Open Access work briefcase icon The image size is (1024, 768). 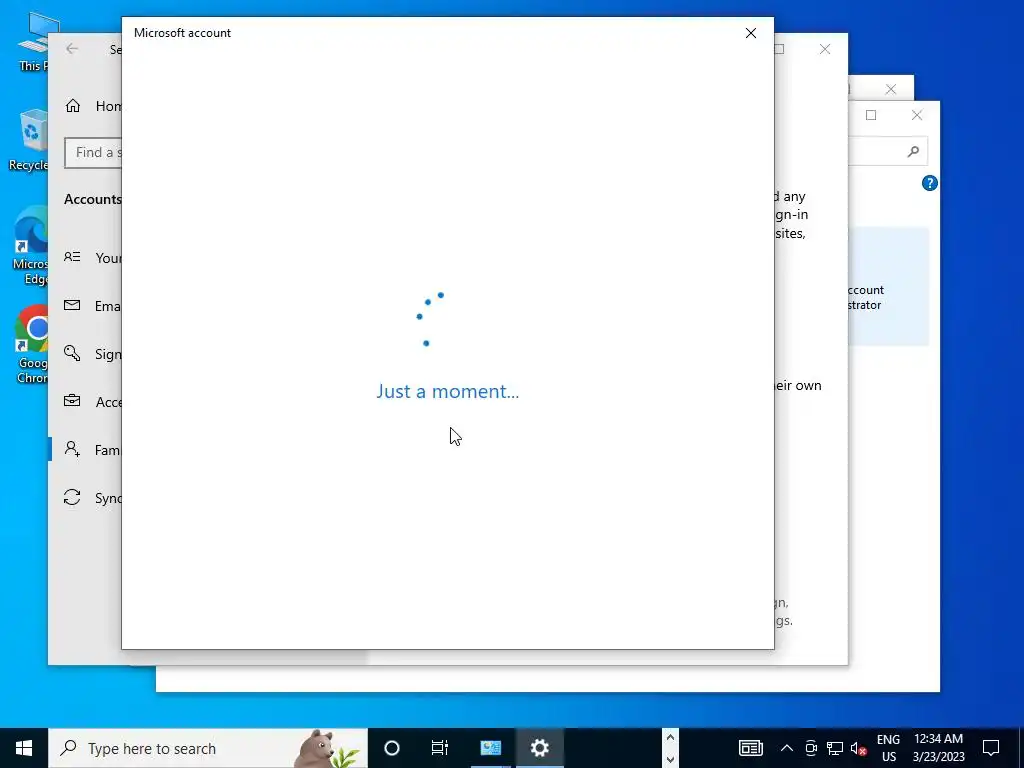pyautogui.click(x=72, y=401)
